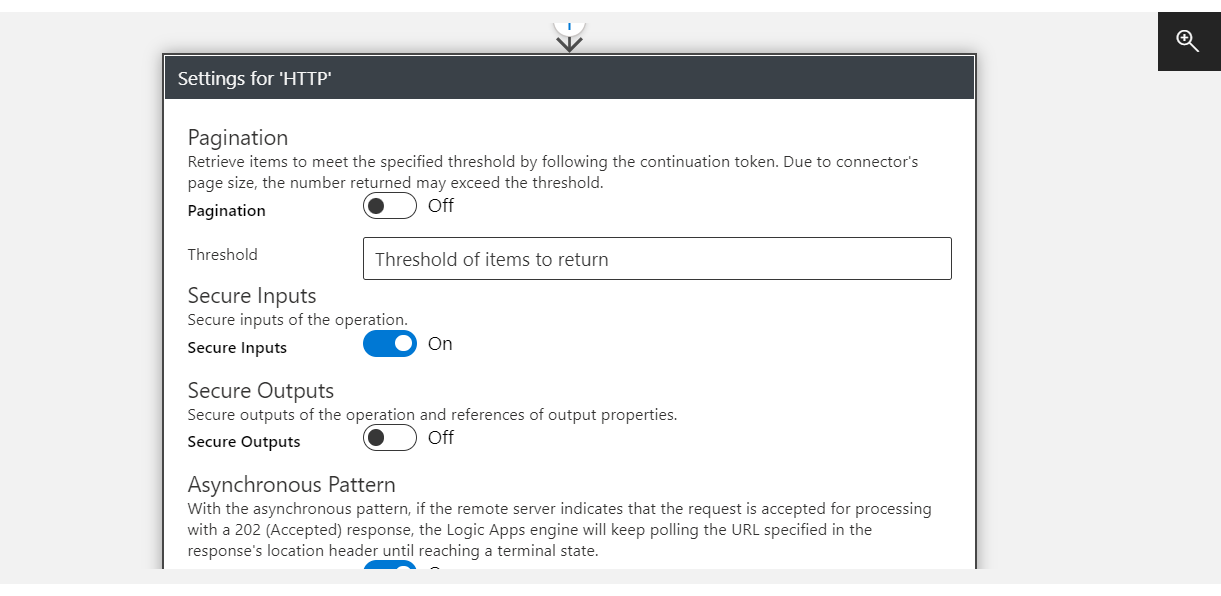Click the Secure Inputs section heading
Image resolution: width=1221 pixels, height=596 pixels.
(x=251, y=295)
